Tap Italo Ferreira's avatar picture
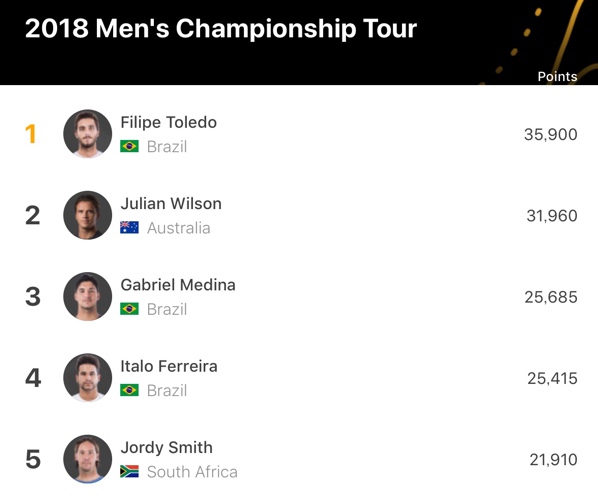The height and width of the screenshot is (500, 598). point(88,378)
